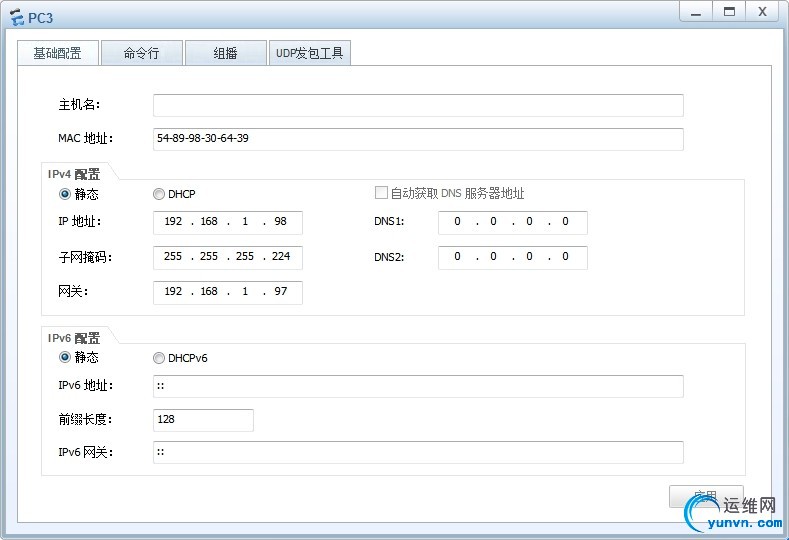Screen dimensions: 789x540
Task: Click the IP 地址 field 192.168.1.98
Action: coord(227,222)
